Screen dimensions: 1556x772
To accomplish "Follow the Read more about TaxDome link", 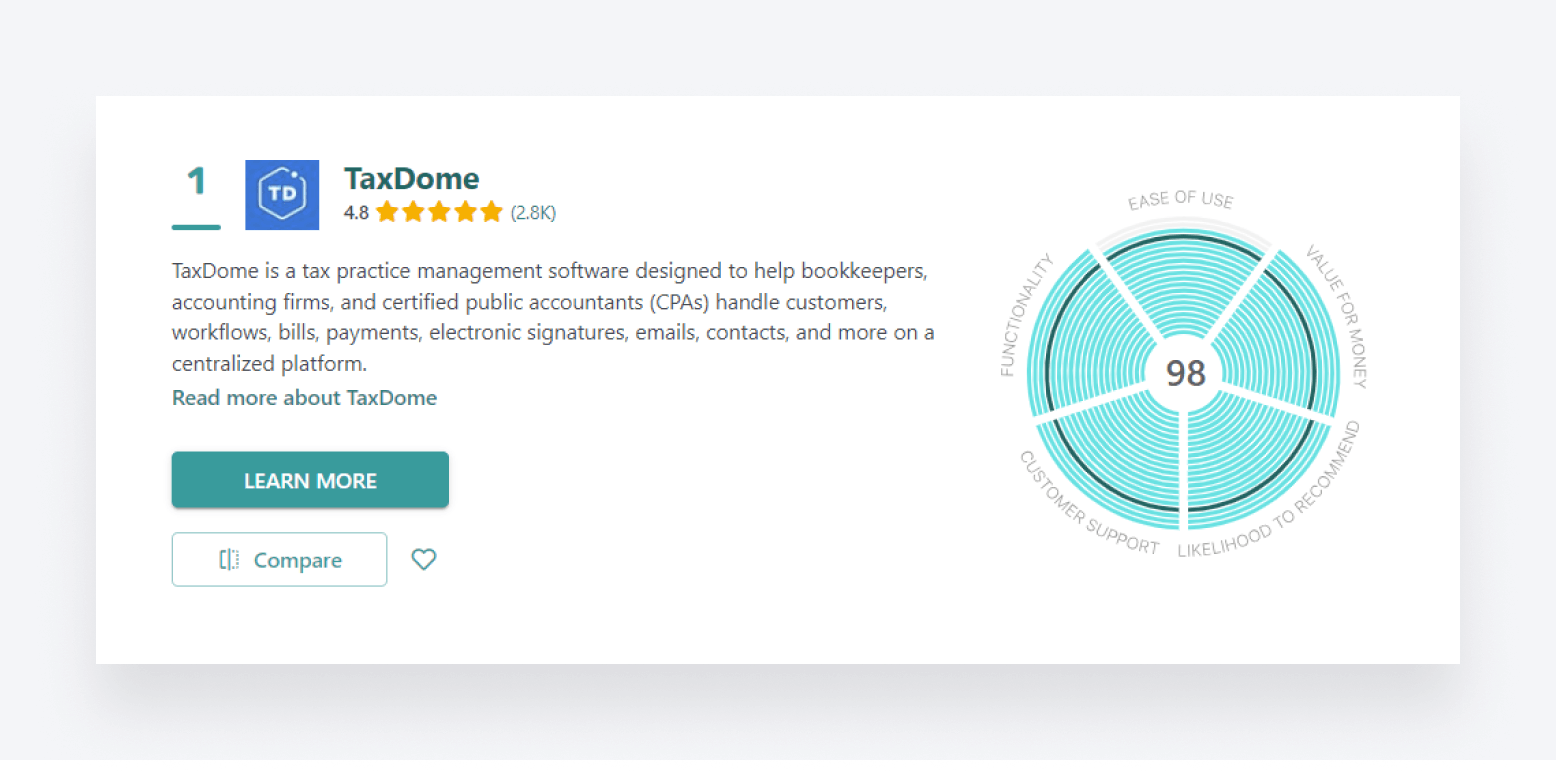I will click(304, 398).
